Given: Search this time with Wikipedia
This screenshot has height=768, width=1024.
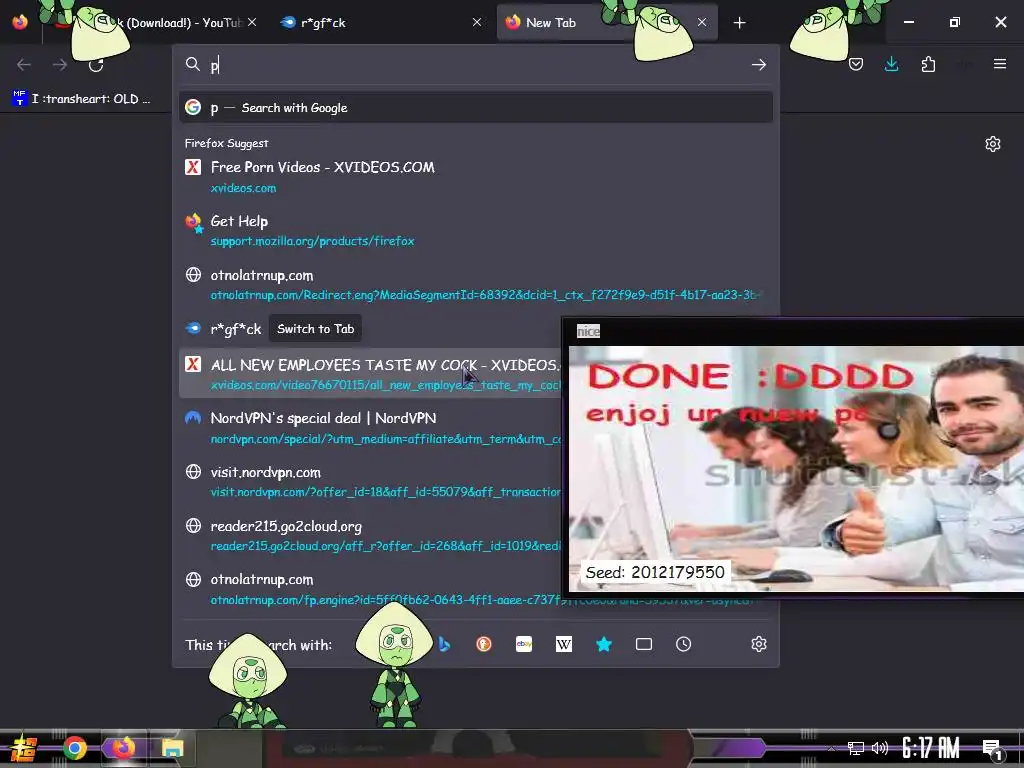Looking at the screenshot, I should coord(564,645).
